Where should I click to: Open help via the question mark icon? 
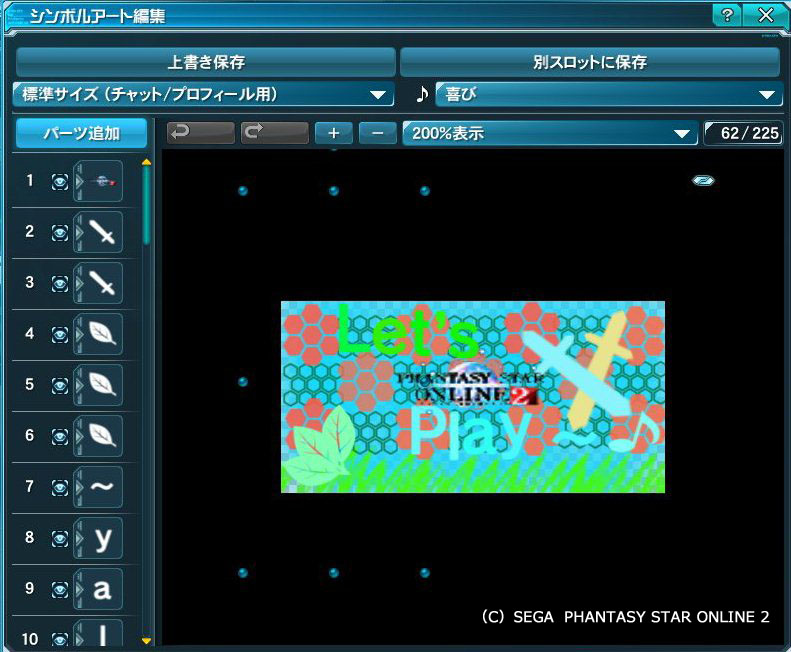tap(727, 15)
